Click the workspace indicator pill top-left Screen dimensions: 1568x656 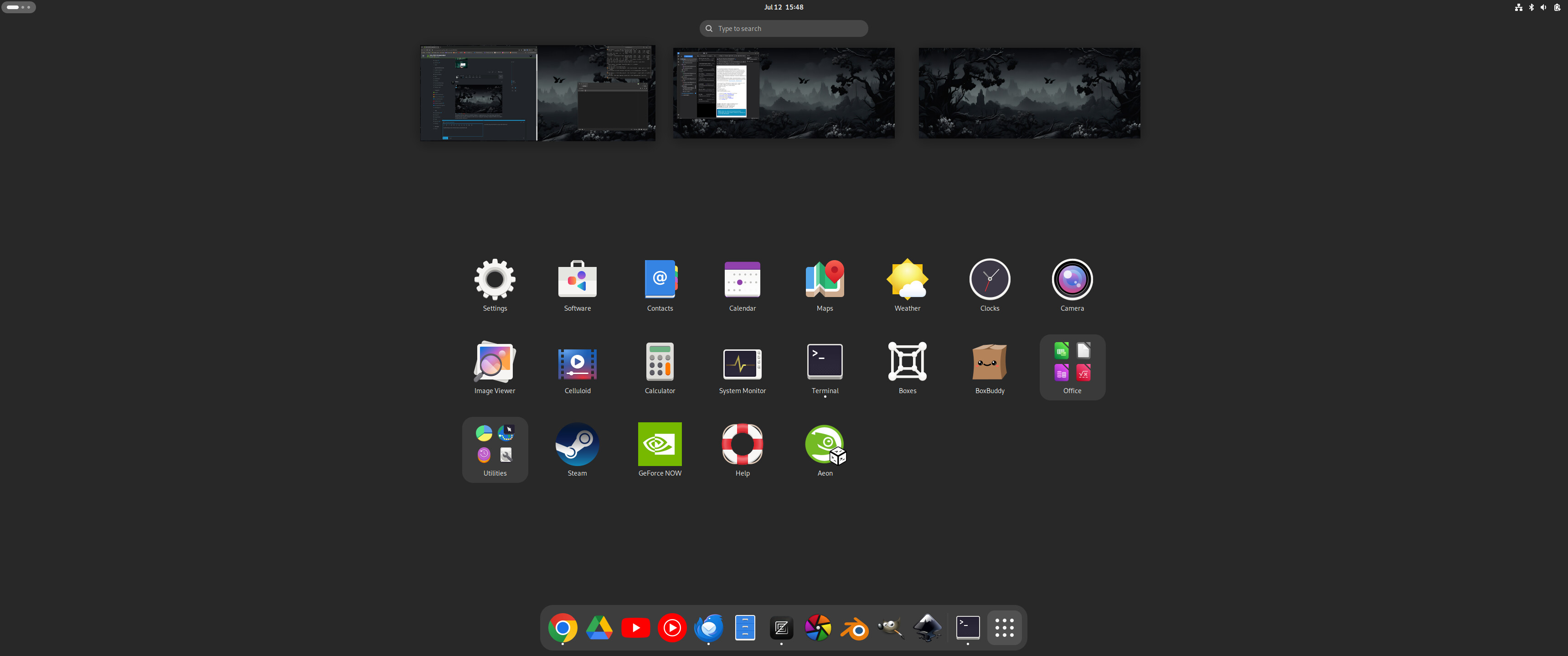pos(18,7)
